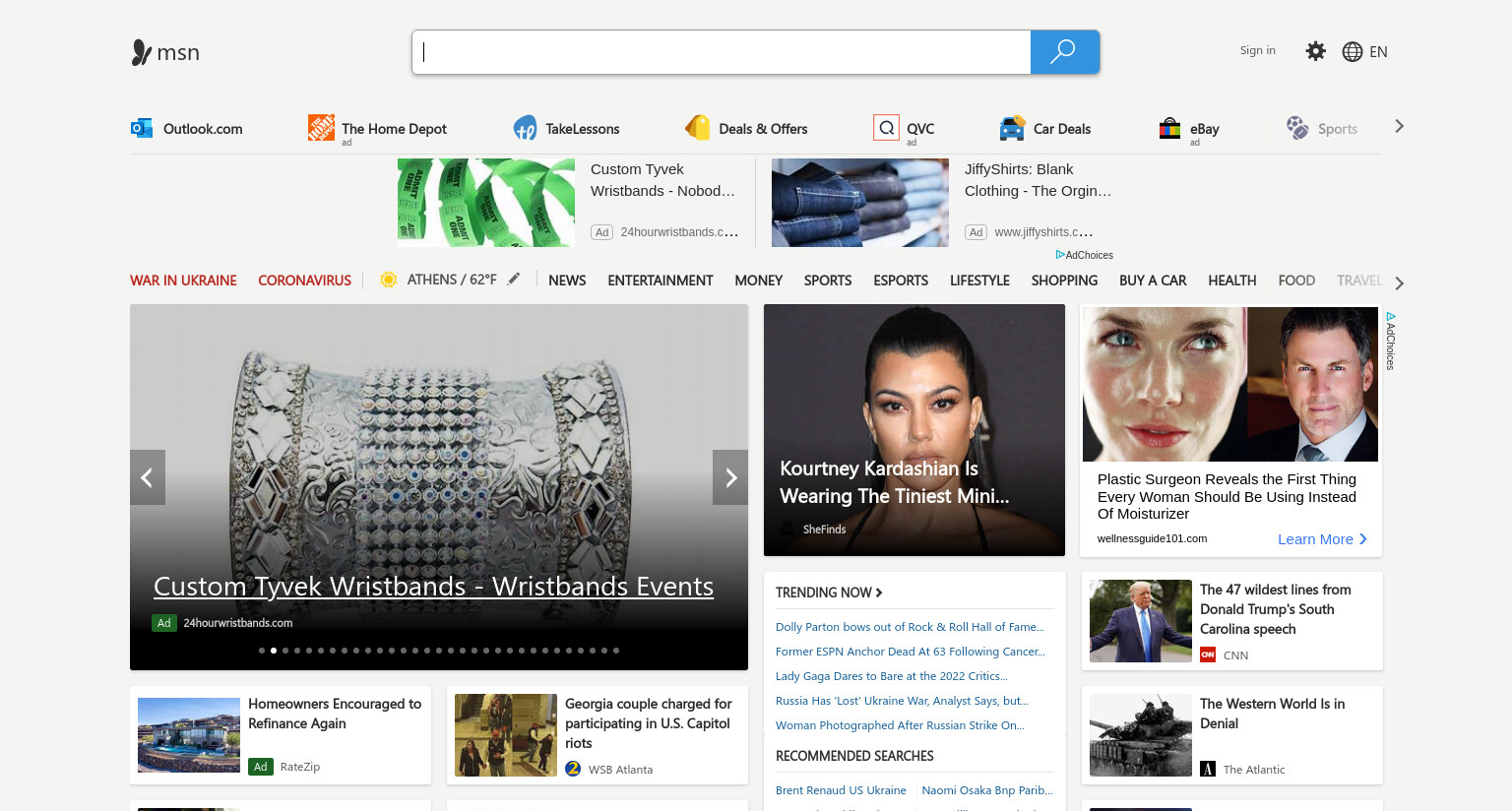This screenshot has height=811, width=1512.
Task: Select the last carousel dot indicator
Action: (616, 651)
